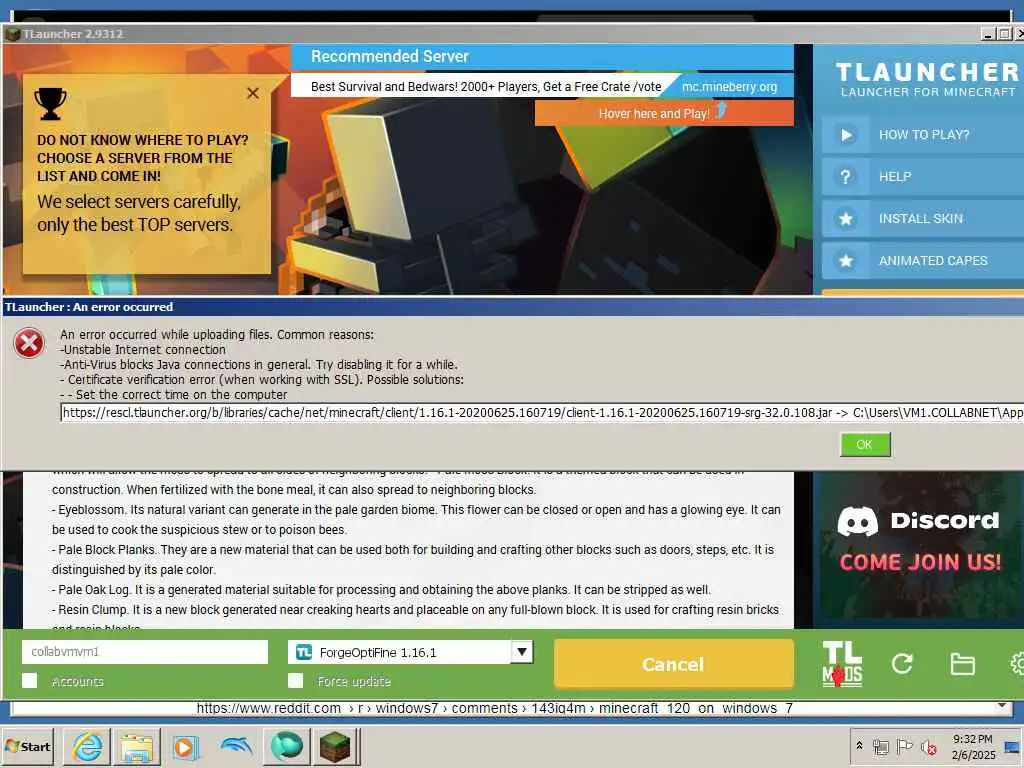Open Windows Explorer folder in taskbar
The width and height of the screenshot is (1024, 768).
137,746
